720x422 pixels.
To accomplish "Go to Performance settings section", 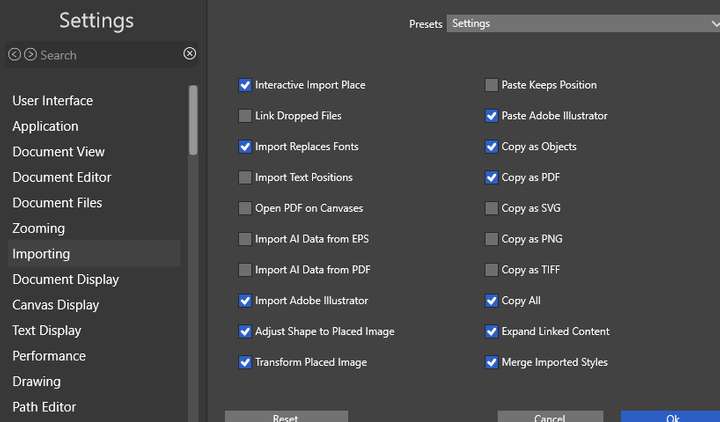I will coord(49,356).
